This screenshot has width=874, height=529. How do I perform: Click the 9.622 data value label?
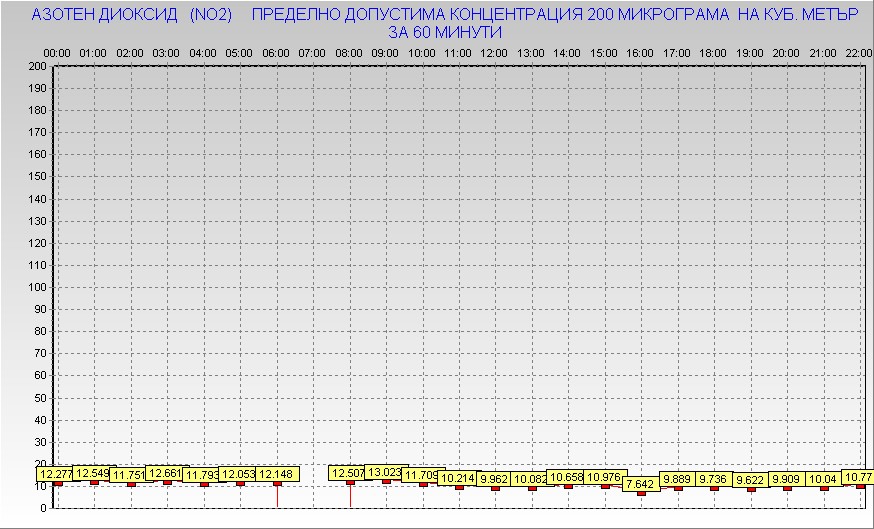(750, 480)
